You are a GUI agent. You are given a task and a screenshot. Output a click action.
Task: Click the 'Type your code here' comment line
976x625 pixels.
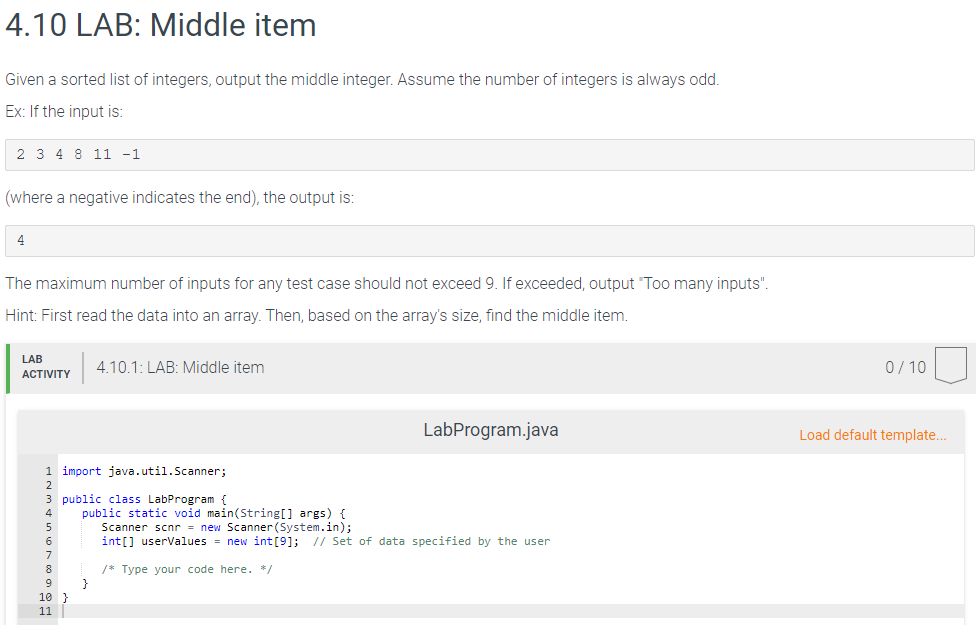click(187, 569)
